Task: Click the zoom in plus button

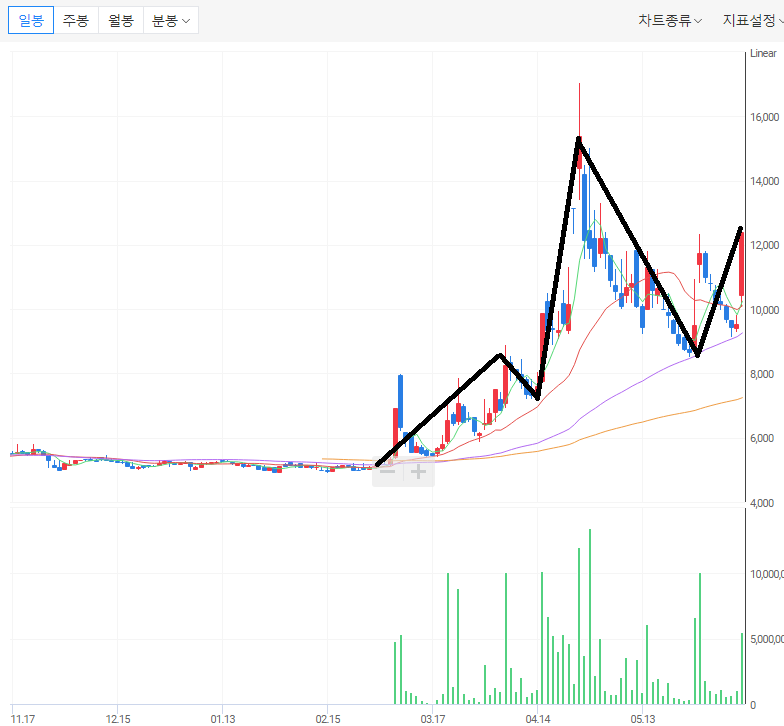Action: (x=418, y=471)
